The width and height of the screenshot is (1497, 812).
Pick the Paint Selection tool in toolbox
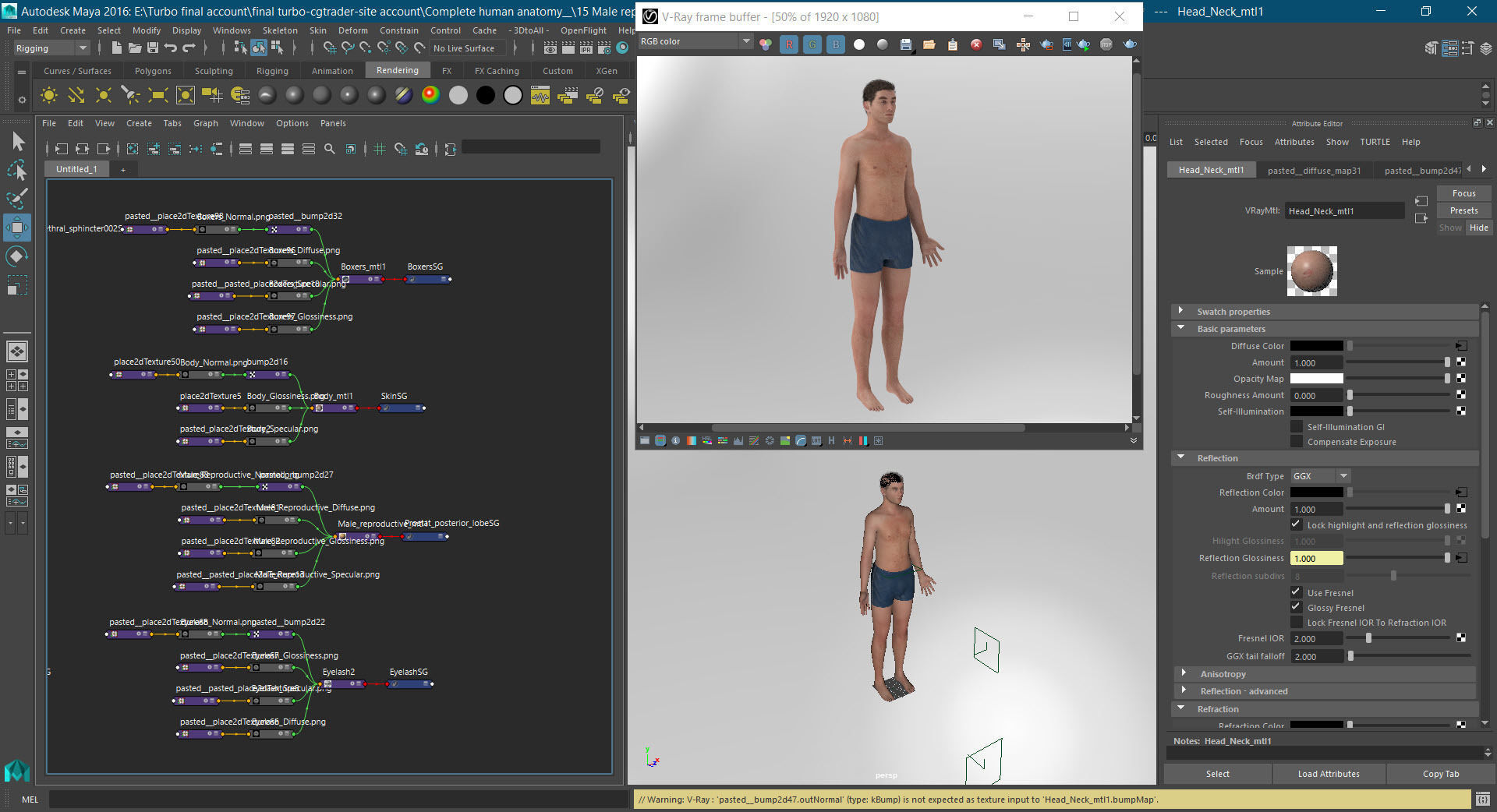(17, 199)
